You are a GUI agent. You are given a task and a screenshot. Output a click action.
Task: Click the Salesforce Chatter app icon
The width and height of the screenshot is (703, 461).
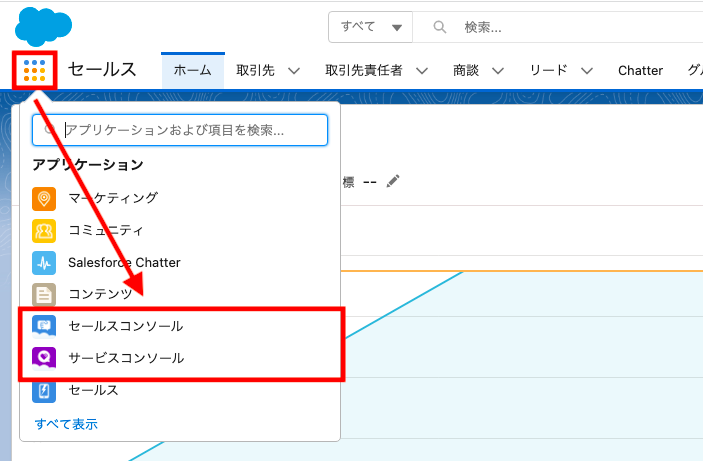(44, 263)
